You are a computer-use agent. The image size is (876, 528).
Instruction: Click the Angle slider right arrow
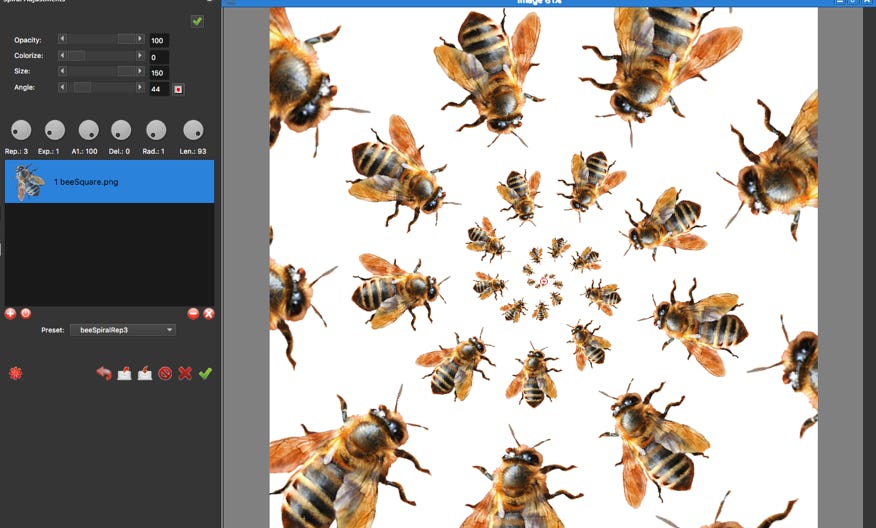point(140,87)
